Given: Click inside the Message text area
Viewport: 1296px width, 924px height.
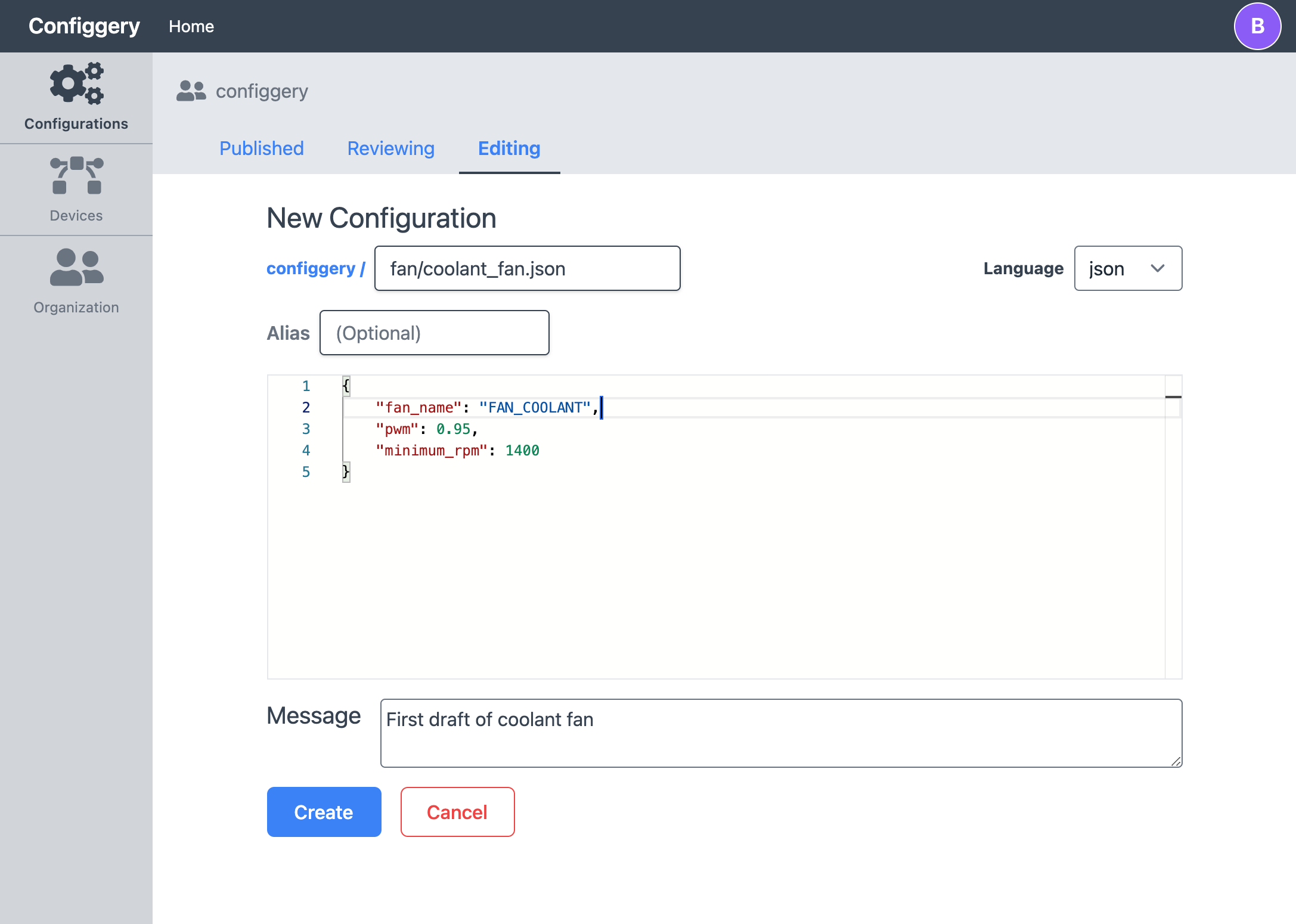Looking at the screenshot, I should (x=780, y=733).
